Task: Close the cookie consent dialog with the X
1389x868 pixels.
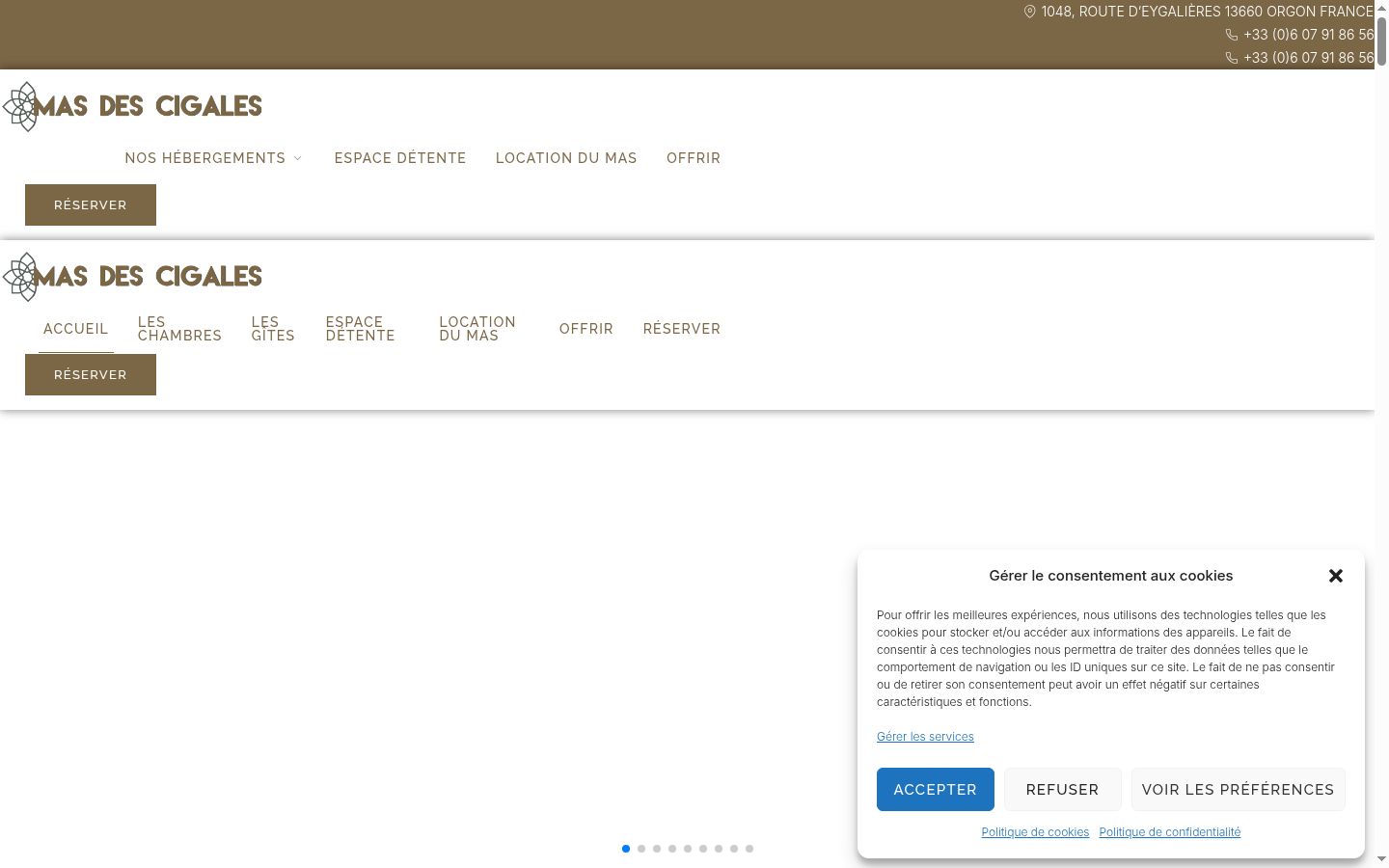Action: click(1336, 576)
